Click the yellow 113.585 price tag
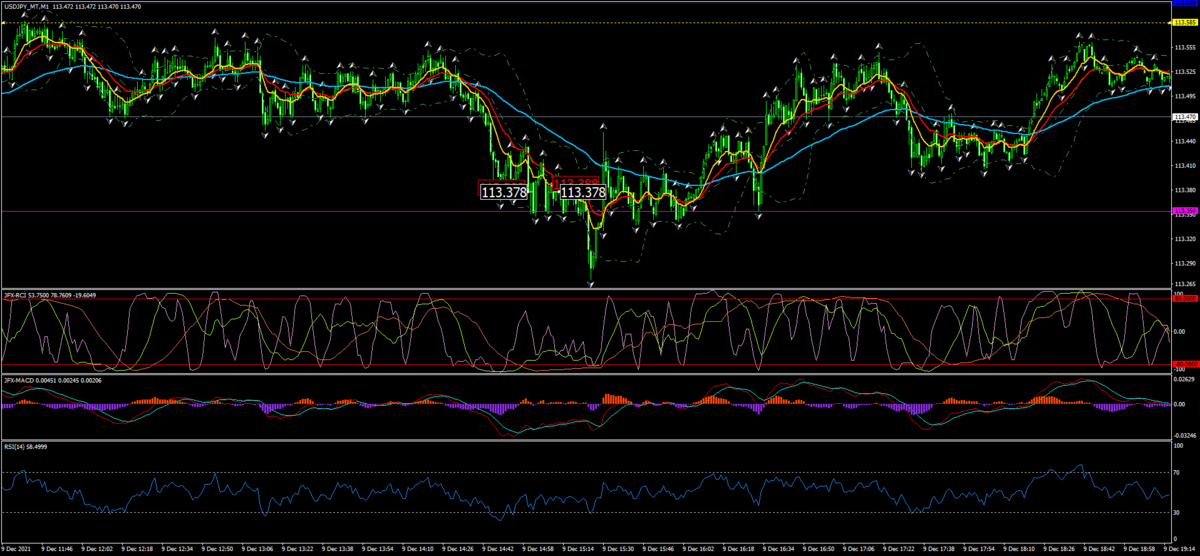This screenshot has width=1200, height=556. (x=1185, y=23)
